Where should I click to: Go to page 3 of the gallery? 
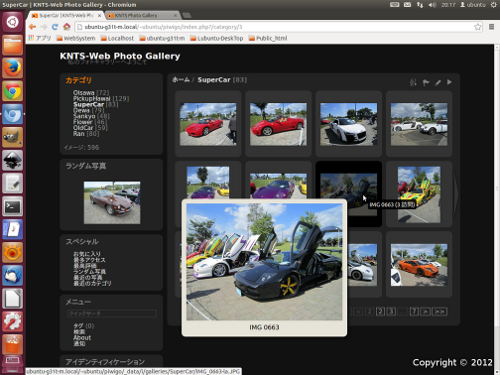point(391,312)
